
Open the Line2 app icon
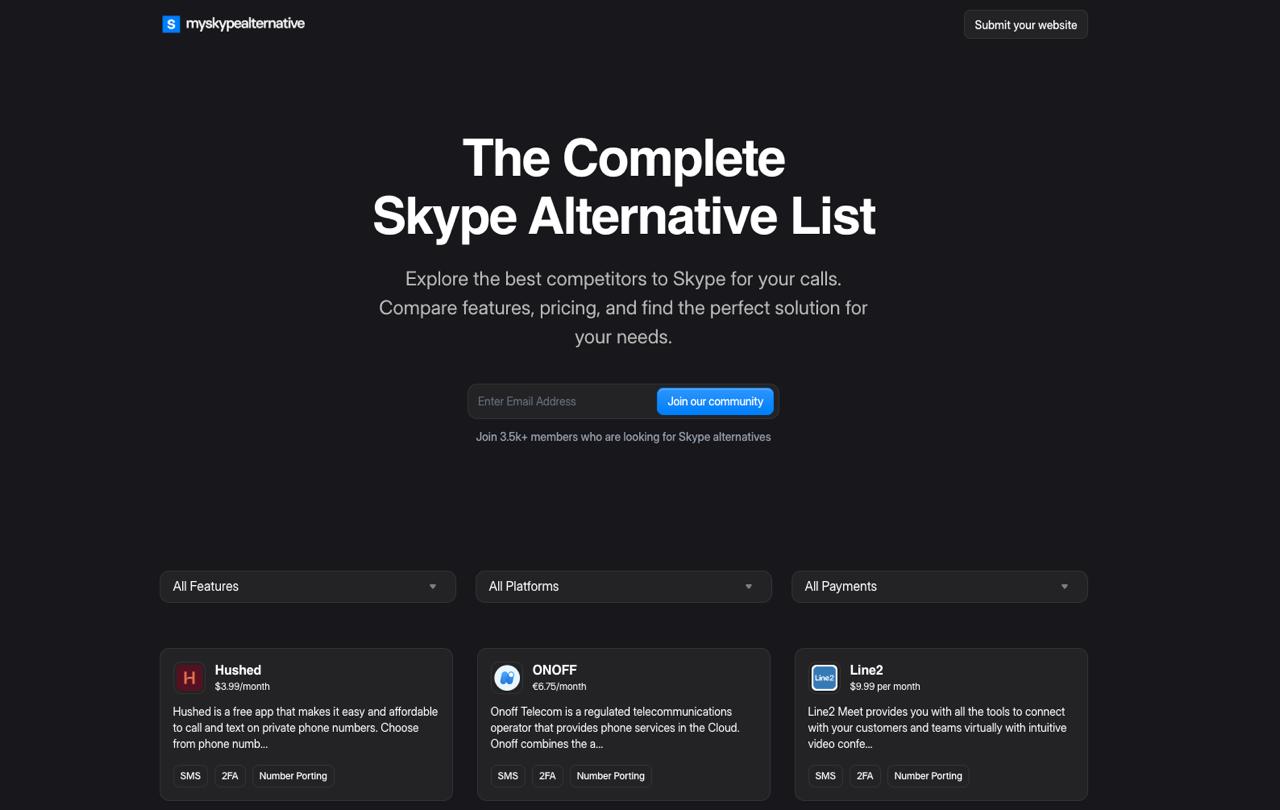tap(824, 678)
